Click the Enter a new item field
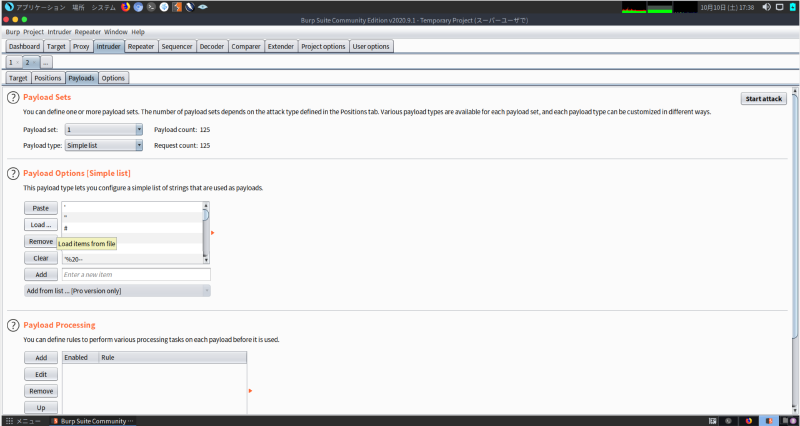This screenshot has width=800, height=426. 135,274
